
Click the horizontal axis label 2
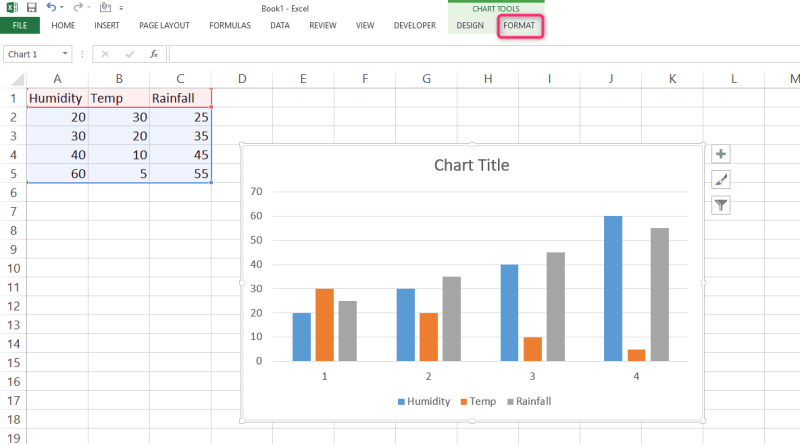click(x=429, y=376)
